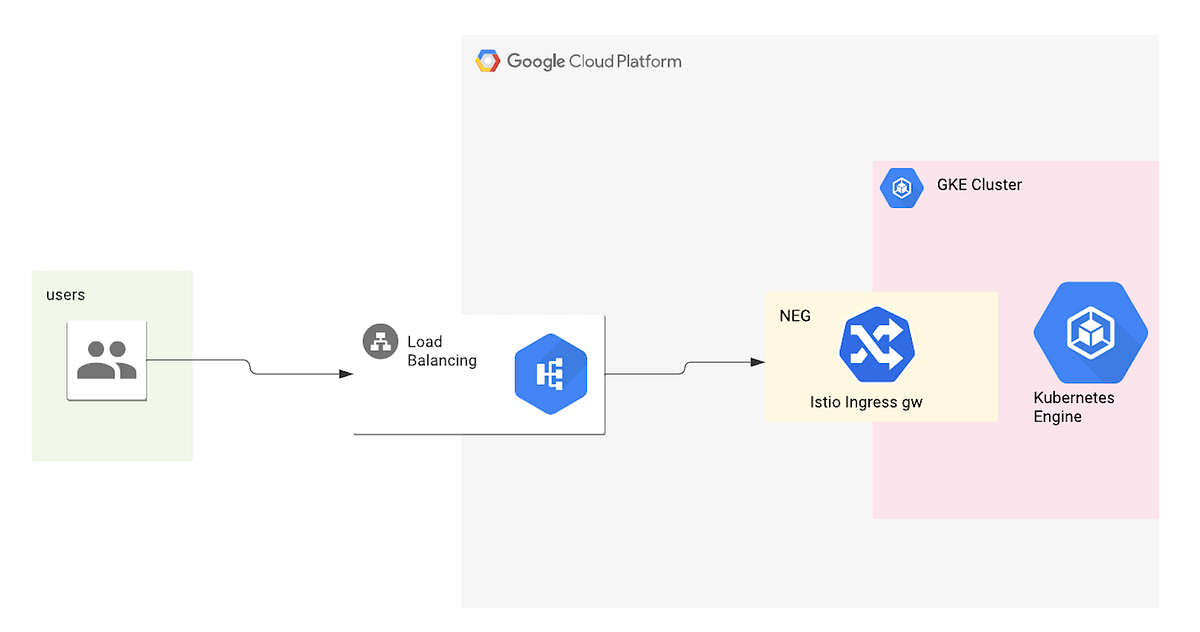The image size is (1200, 632).
Task: Click the users label above the people icon
Action: [x=65, y=294]
